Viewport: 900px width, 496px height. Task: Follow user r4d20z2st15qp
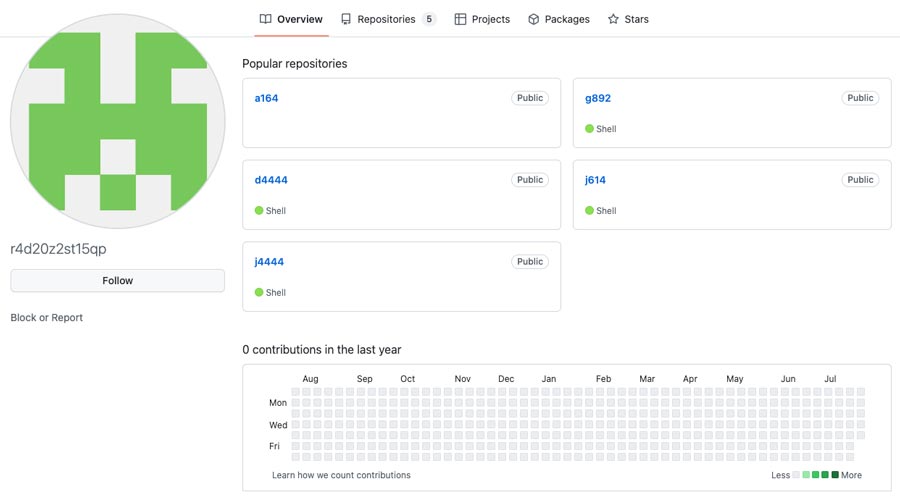coord(118,280)
